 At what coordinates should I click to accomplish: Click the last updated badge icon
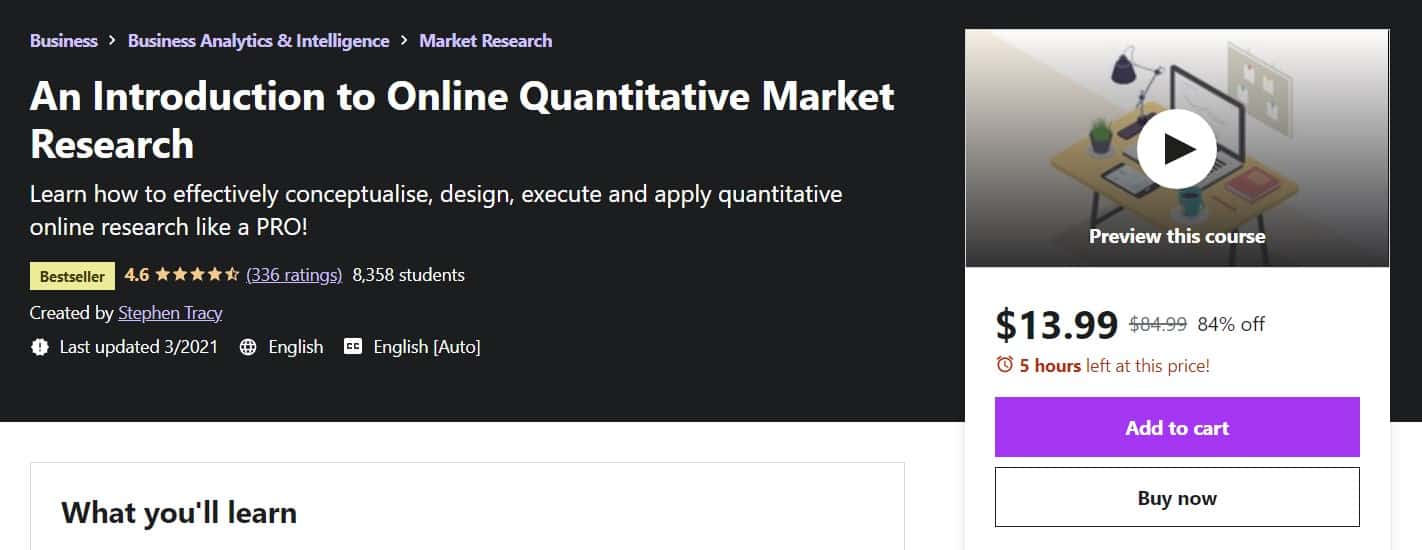point(40,347)
